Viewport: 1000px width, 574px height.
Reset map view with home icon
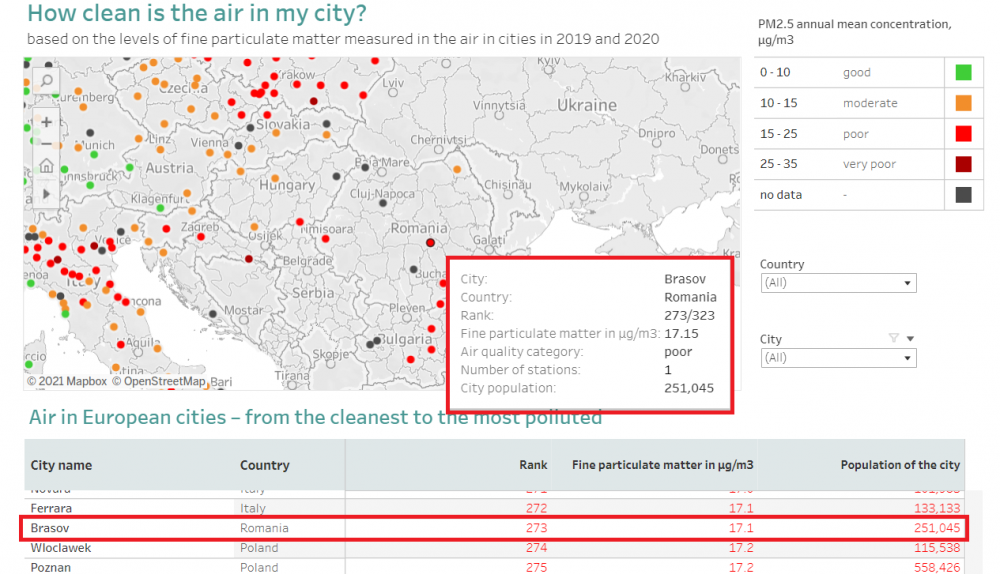click(x=46, y=166)
